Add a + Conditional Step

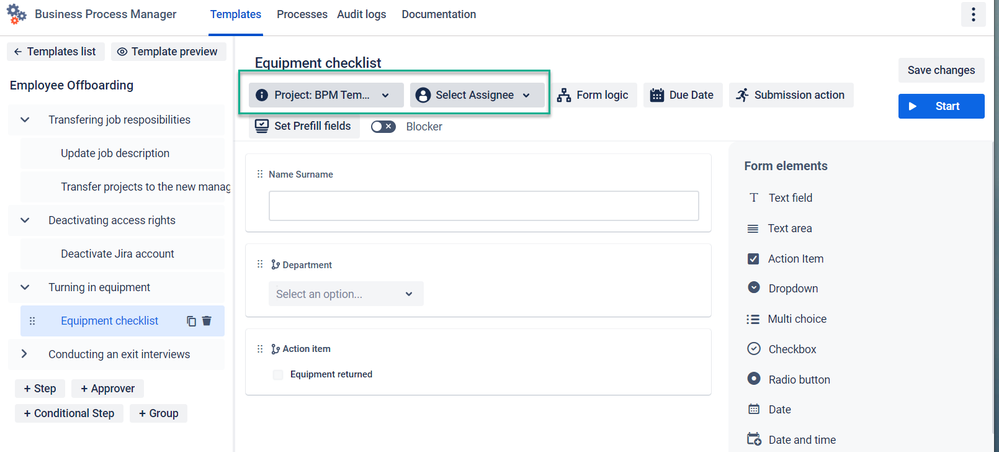click(69, 414)
